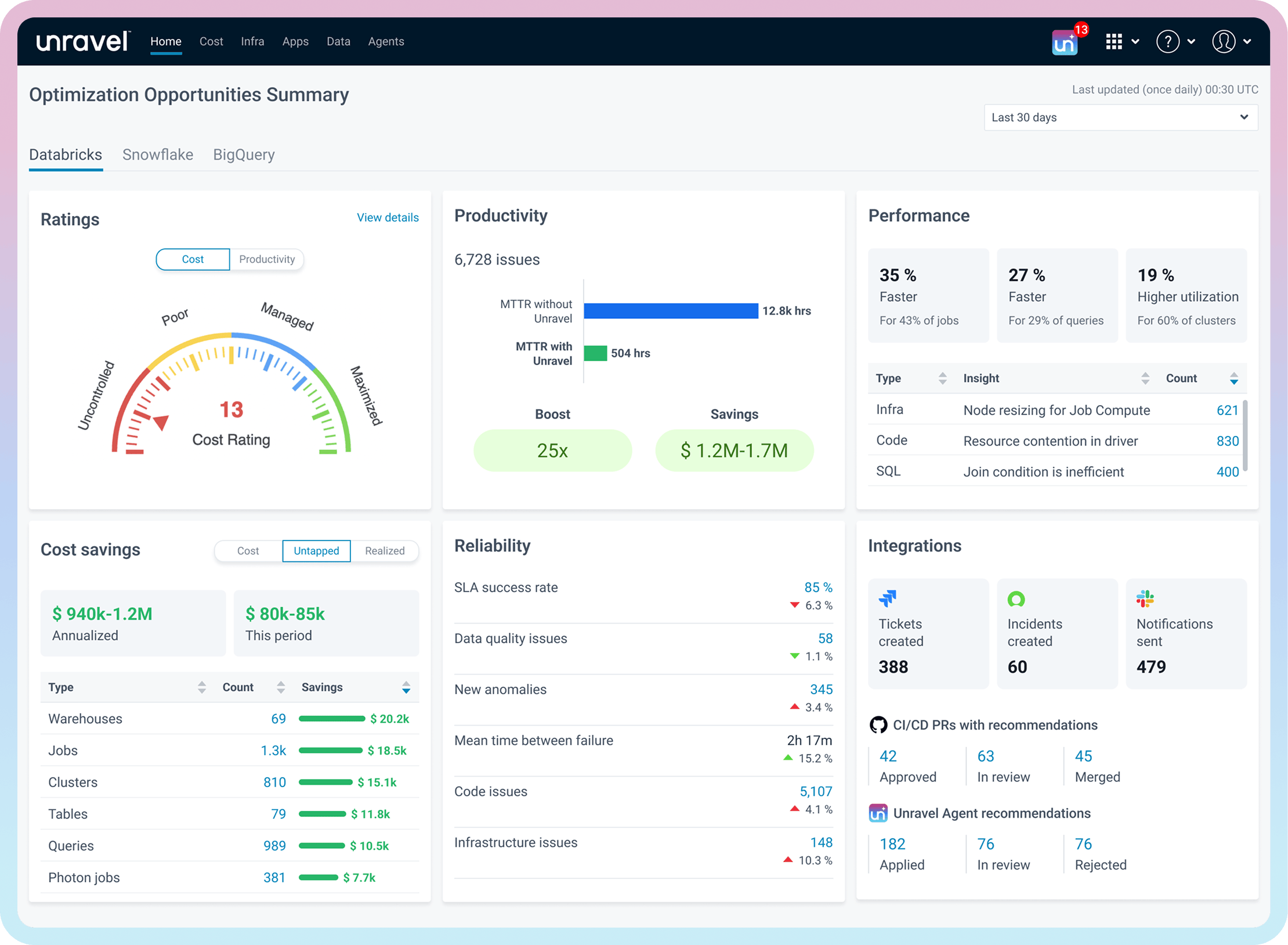Click the GitHub CI/CD icon
Image resolution: width=1288 pixels, height=945 pixels.
[878, 724]
